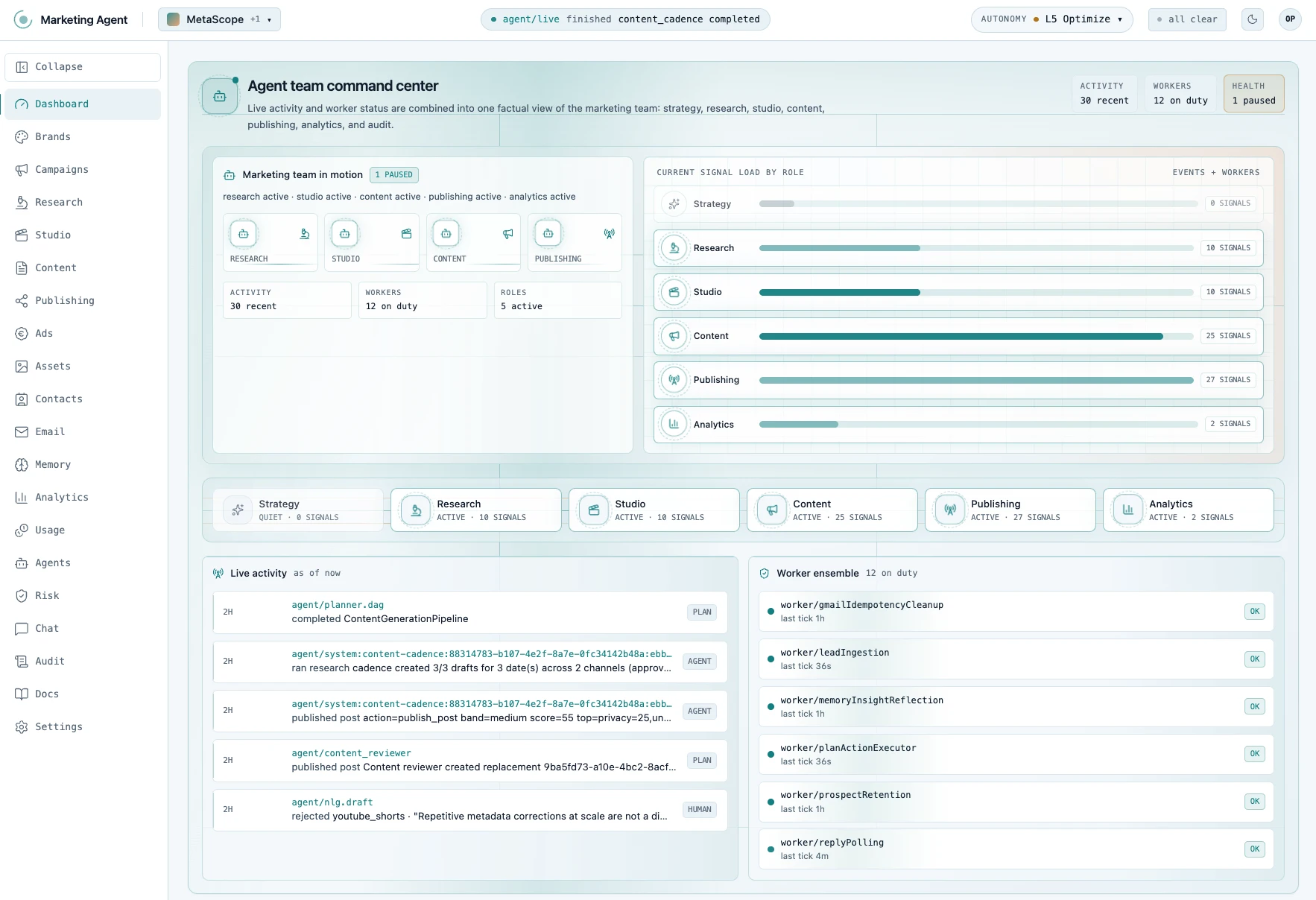
Task: Click the Email envelope icon in sidebar
Action: pos(22,432)
